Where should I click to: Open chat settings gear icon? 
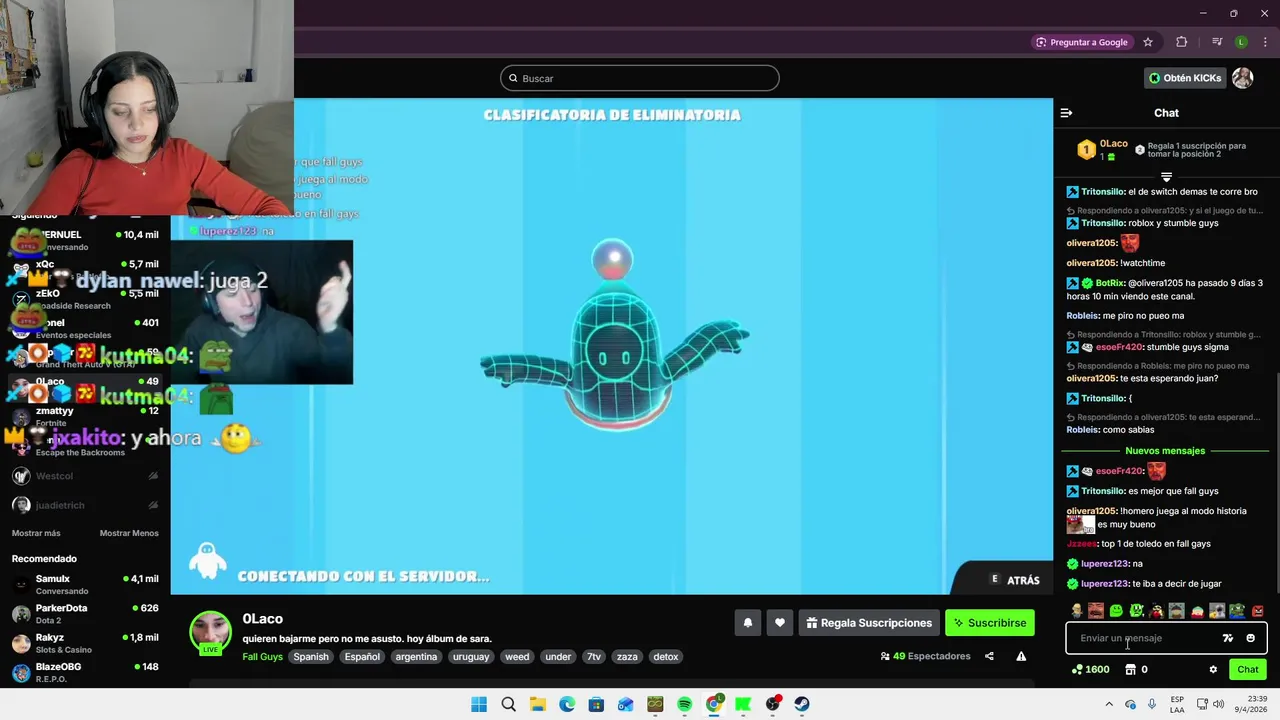click(x=1213, y=670)
